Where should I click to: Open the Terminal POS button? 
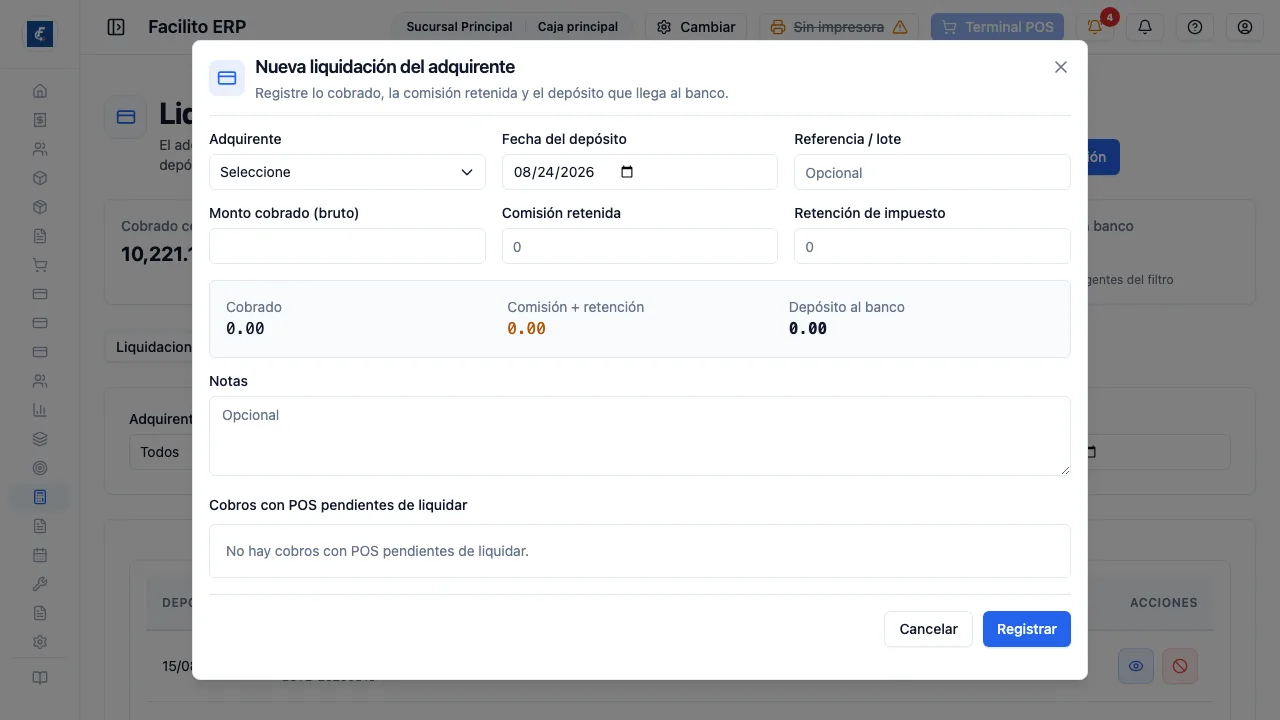click(x=998, y=27)
